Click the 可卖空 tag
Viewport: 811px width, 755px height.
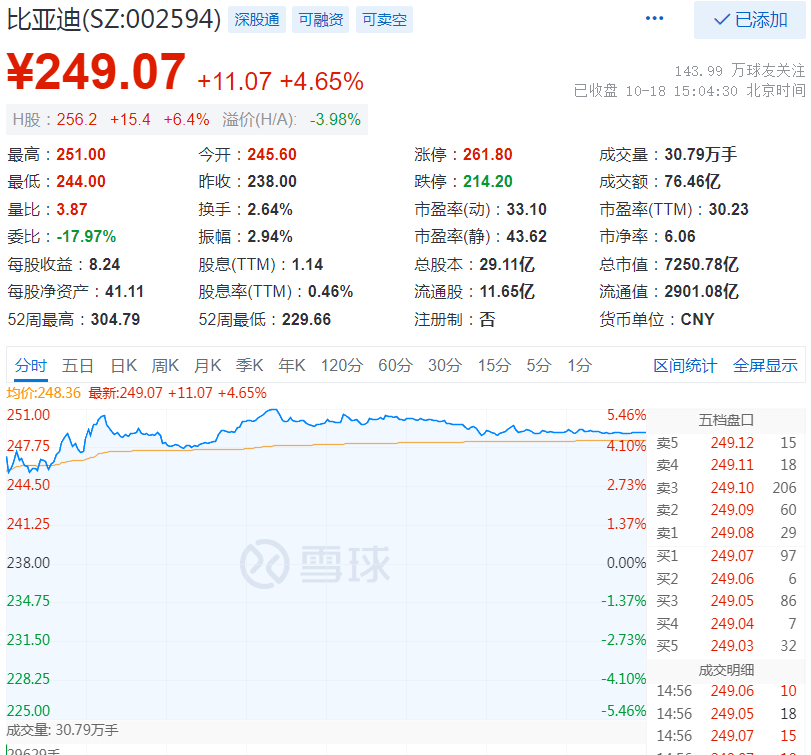(x=384, y=20)
